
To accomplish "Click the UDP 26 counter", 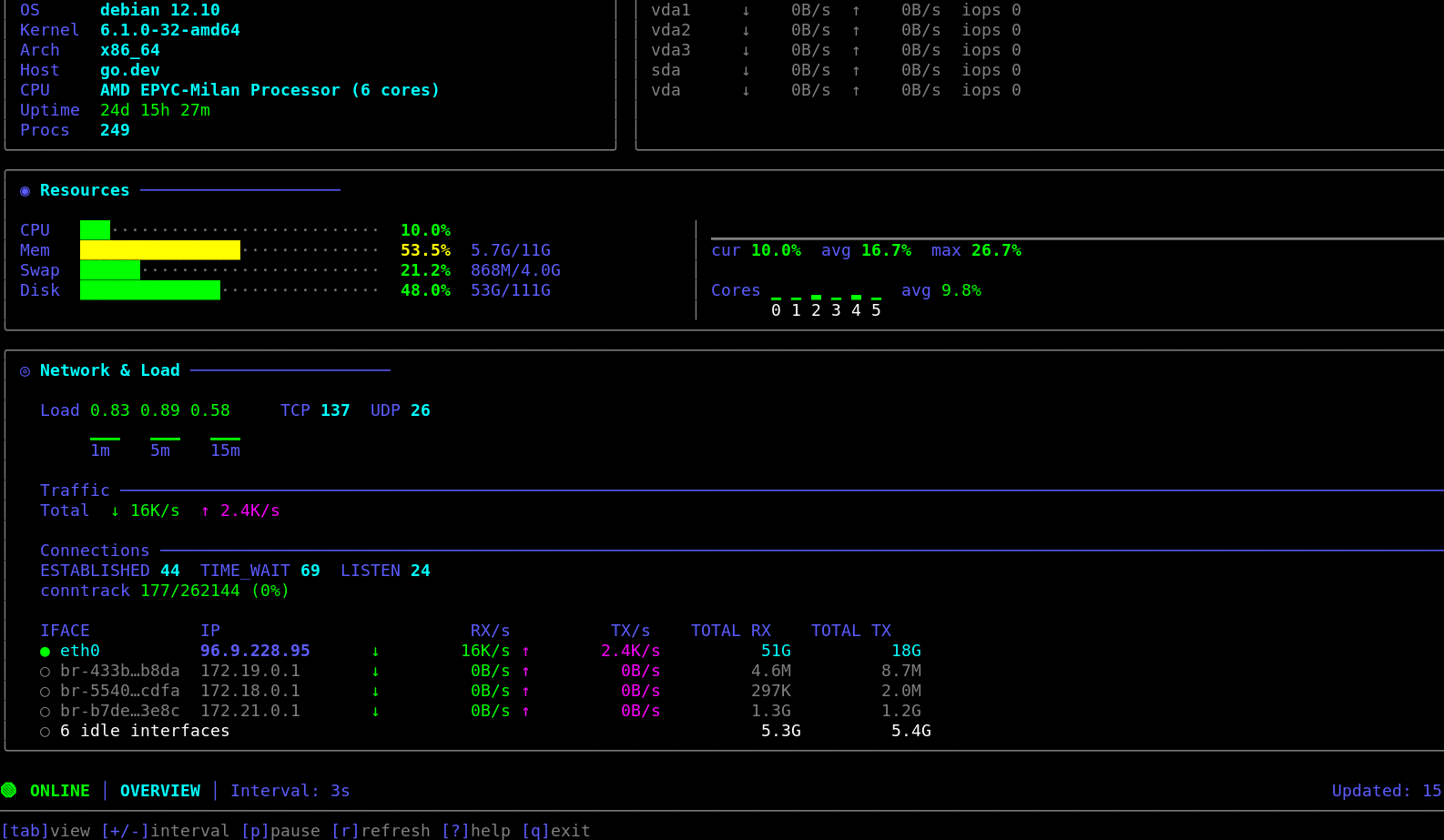I will click(401, 410).
